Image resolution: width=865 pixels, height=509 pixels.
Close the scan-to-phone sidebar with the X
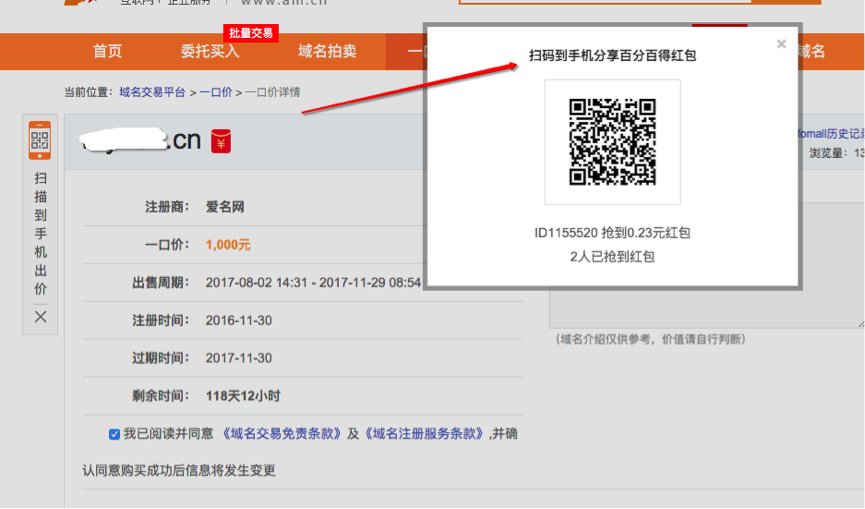[x=40, y=317]
